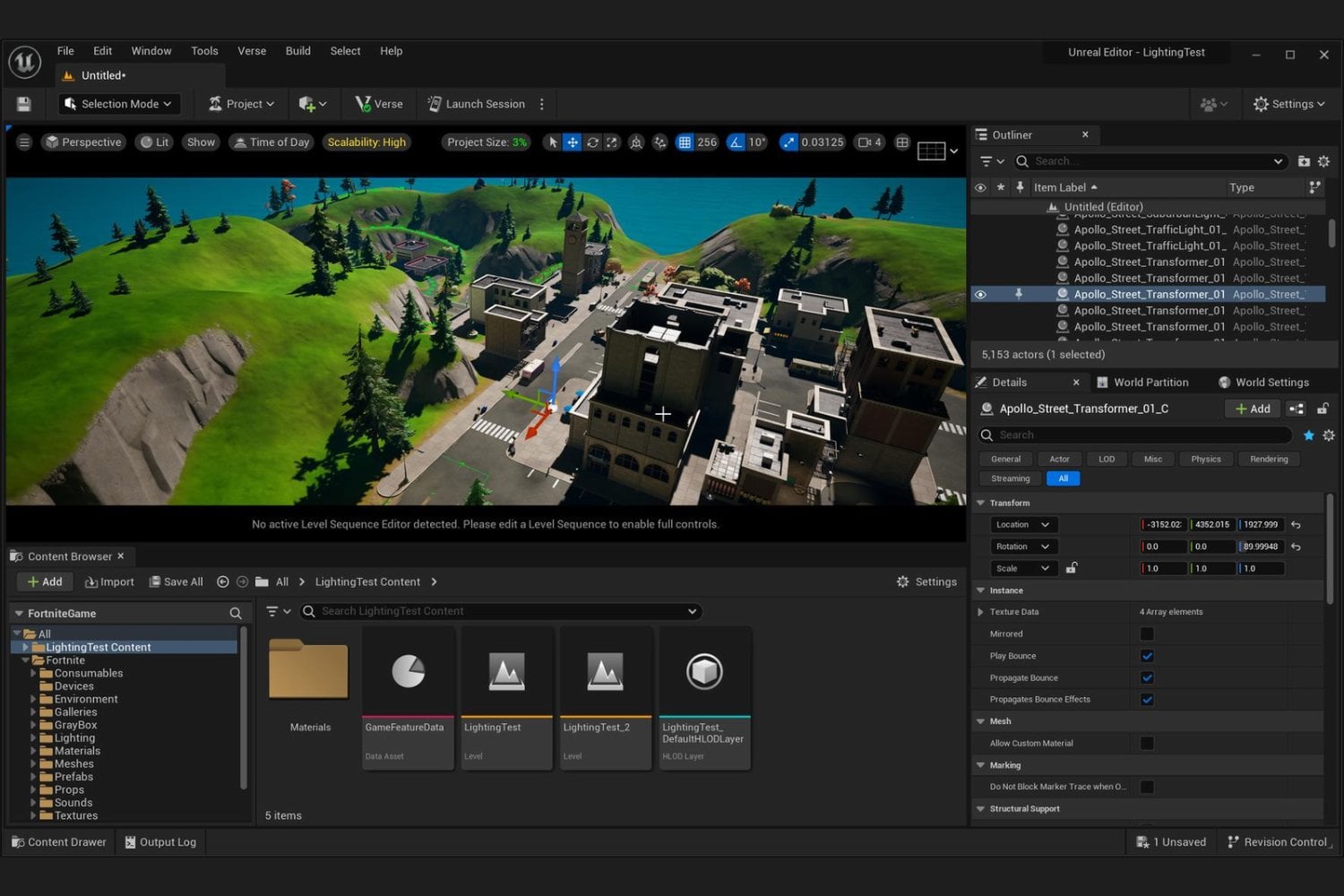Toggle the scale ratio lock icon
1344x896 pixels.
[x=1071, y=568]
